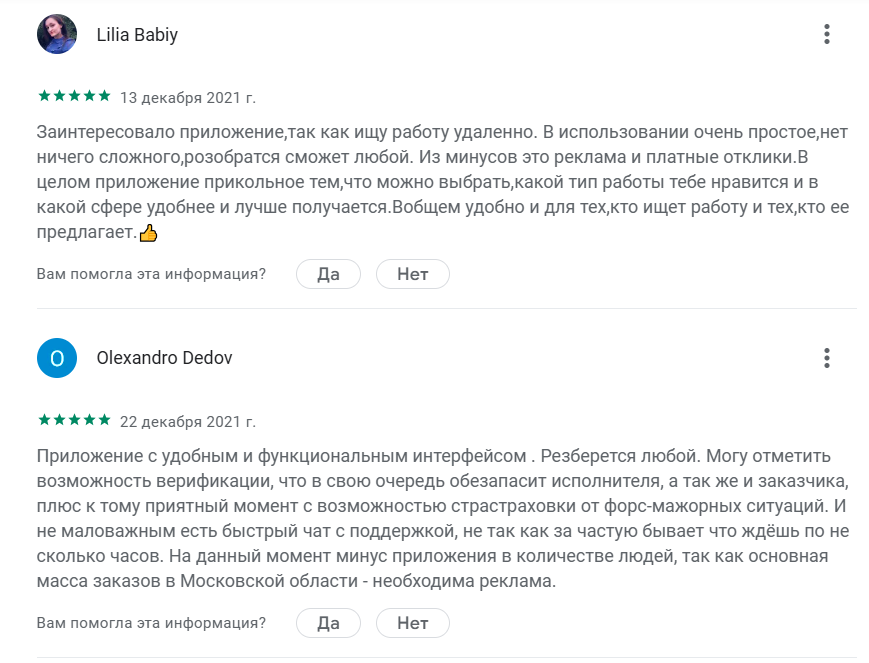Open the overflow menu on Lilia Babiy's review
This screenshot has height=663, width=869.
point(826,33)
